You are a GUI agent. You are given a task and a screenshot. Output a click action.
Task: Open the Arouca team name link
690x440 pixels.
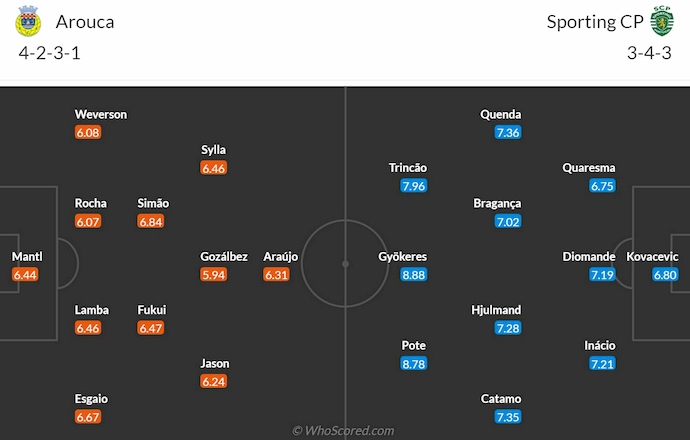pos(85,22)
